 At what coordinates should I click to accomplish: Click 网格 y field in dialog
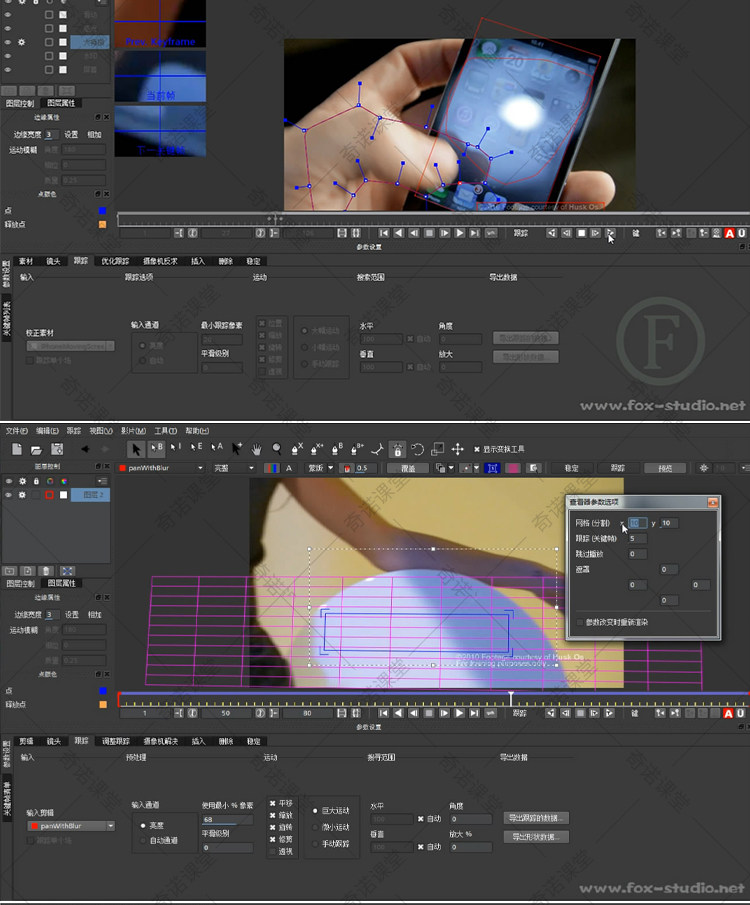[669, 523]
